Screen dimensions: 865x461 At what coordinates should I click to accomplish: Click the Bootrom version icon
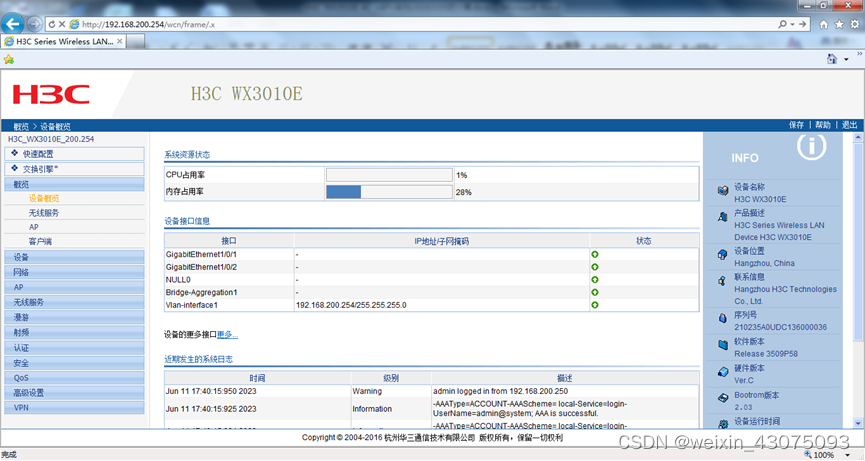[723, 398]
